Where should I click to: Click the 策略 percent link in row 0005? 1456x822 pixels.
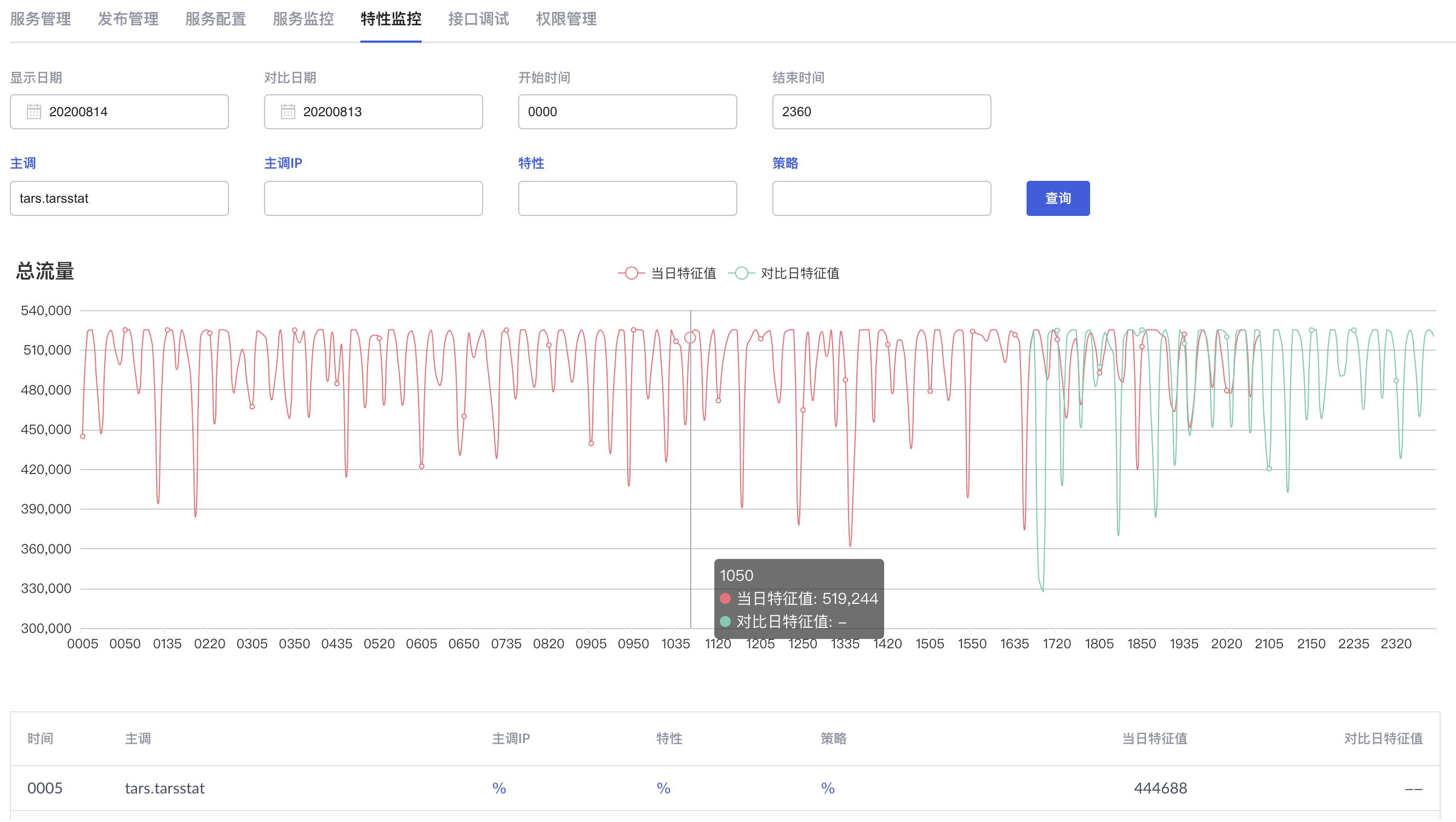point(828,789)
